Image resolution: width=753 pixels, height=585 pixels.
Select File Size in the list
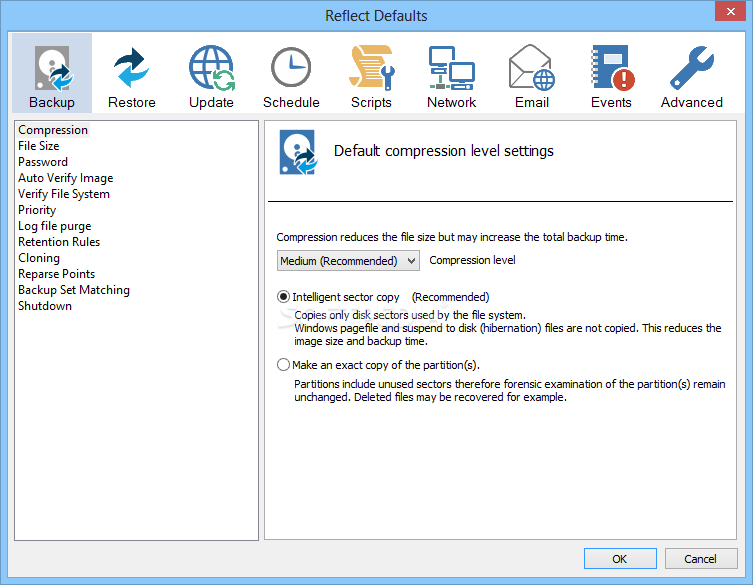coord(38,146)
